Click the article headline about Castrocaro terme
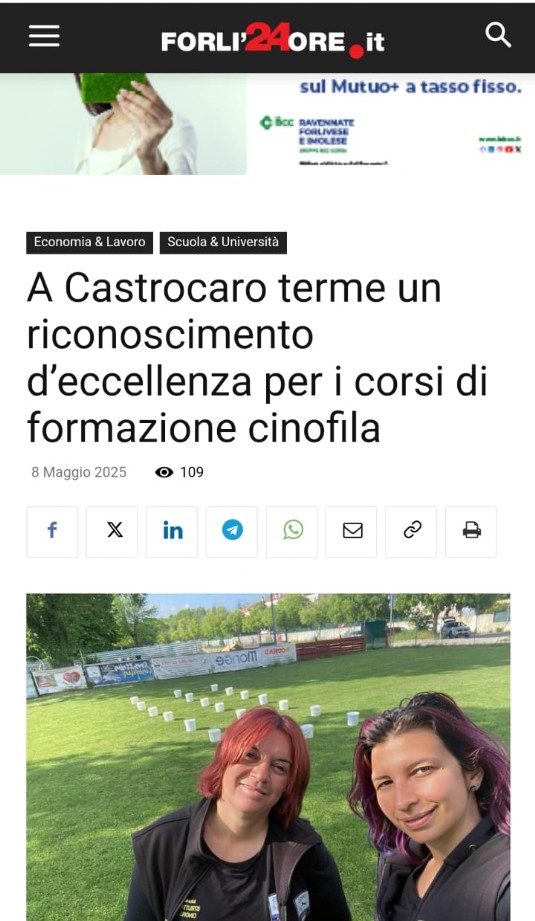Screen dimensions: 535x921 click(x=257, y=358)
